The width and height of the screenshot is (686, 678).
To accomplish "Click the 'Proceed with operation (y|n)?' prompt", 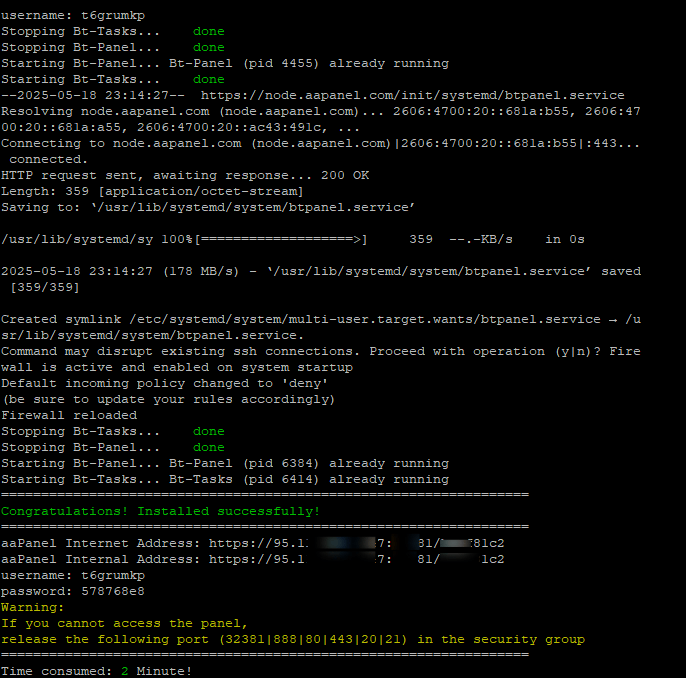I will [485, 351].
